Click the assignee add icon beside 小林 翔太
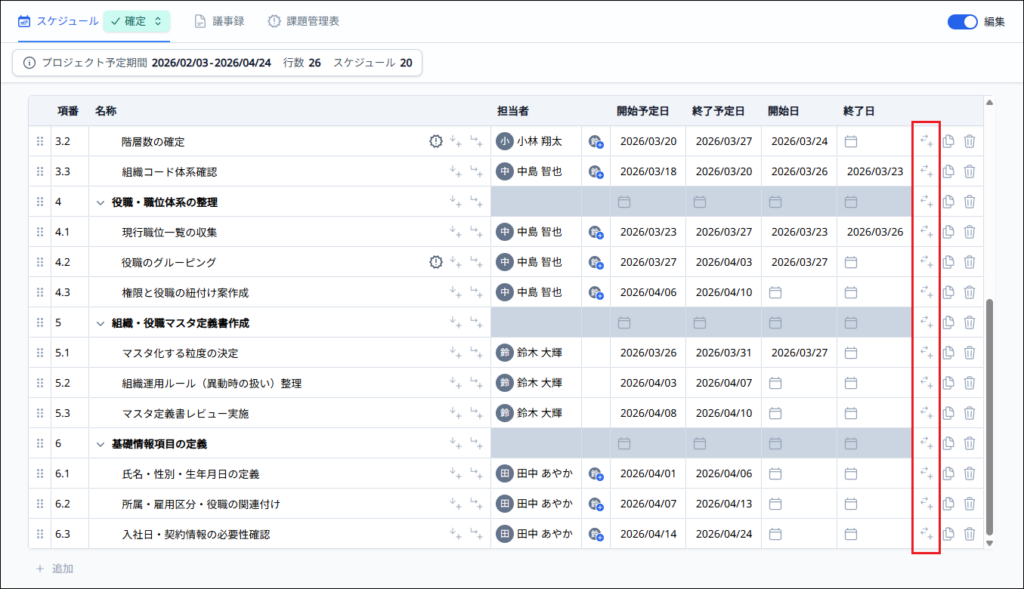The width and height of the screenshot is (1024, 589). 596,142
